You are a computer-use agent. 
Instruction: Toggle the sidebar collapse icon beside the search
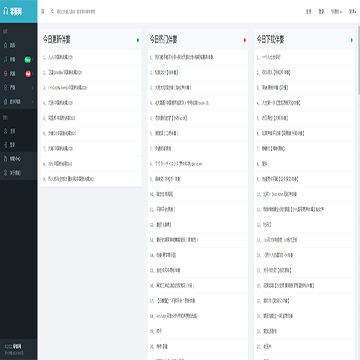[43, 11]
